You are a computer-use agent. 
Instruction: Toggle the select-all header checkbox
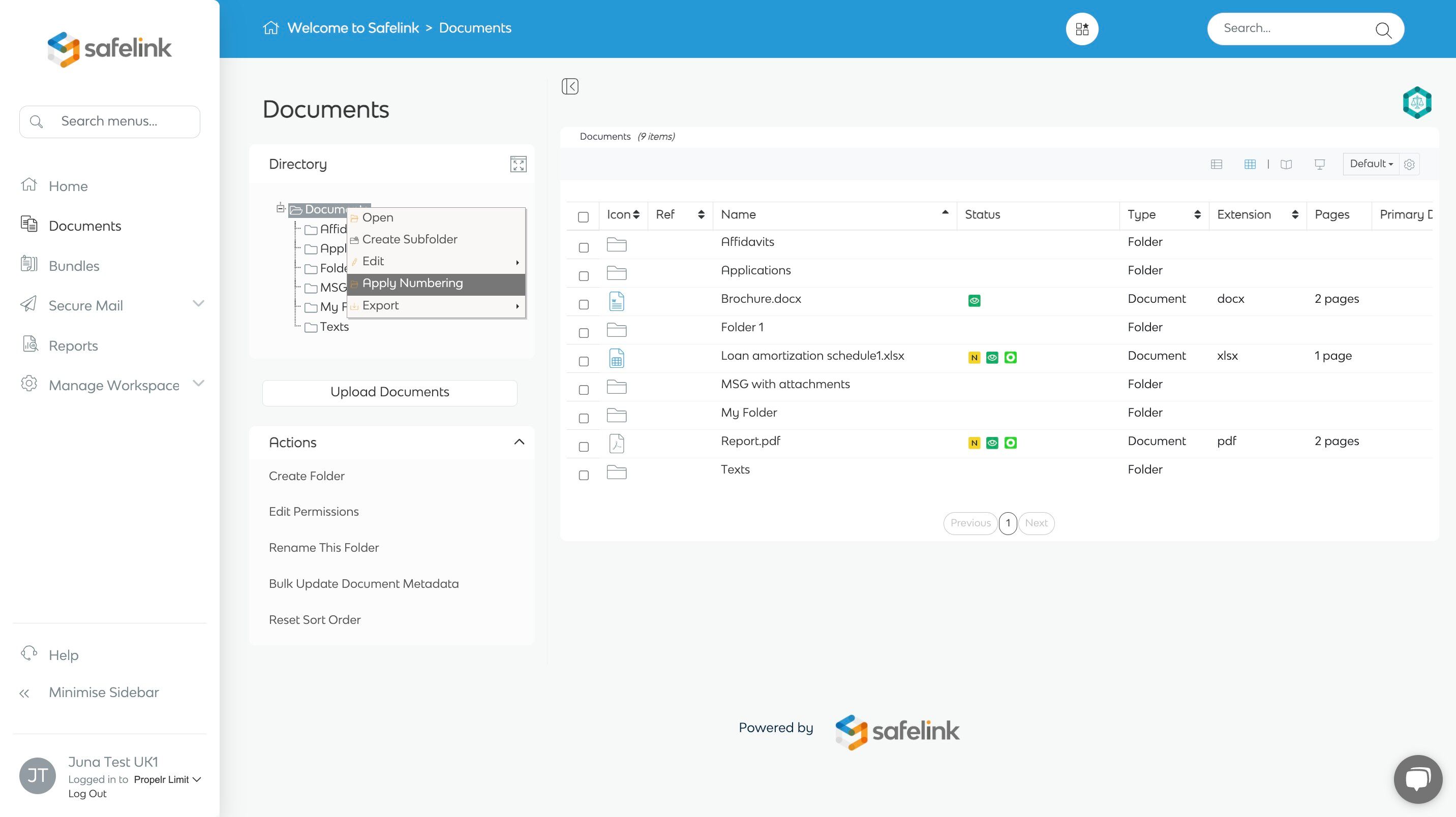click(583, 217)
